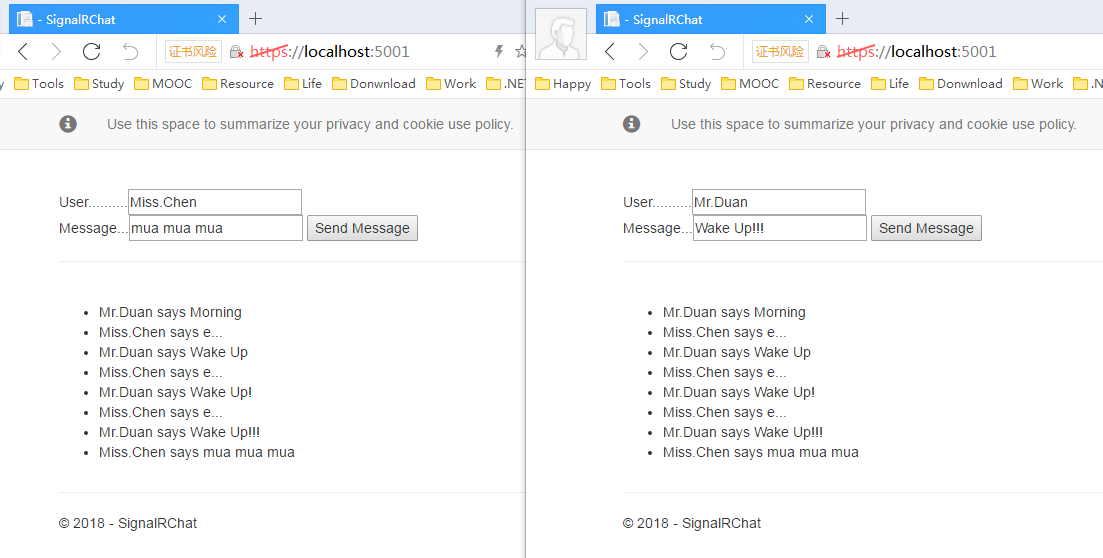
Task: Open Donwnload bookmark folder in left browser
Action: click(374, 84)
